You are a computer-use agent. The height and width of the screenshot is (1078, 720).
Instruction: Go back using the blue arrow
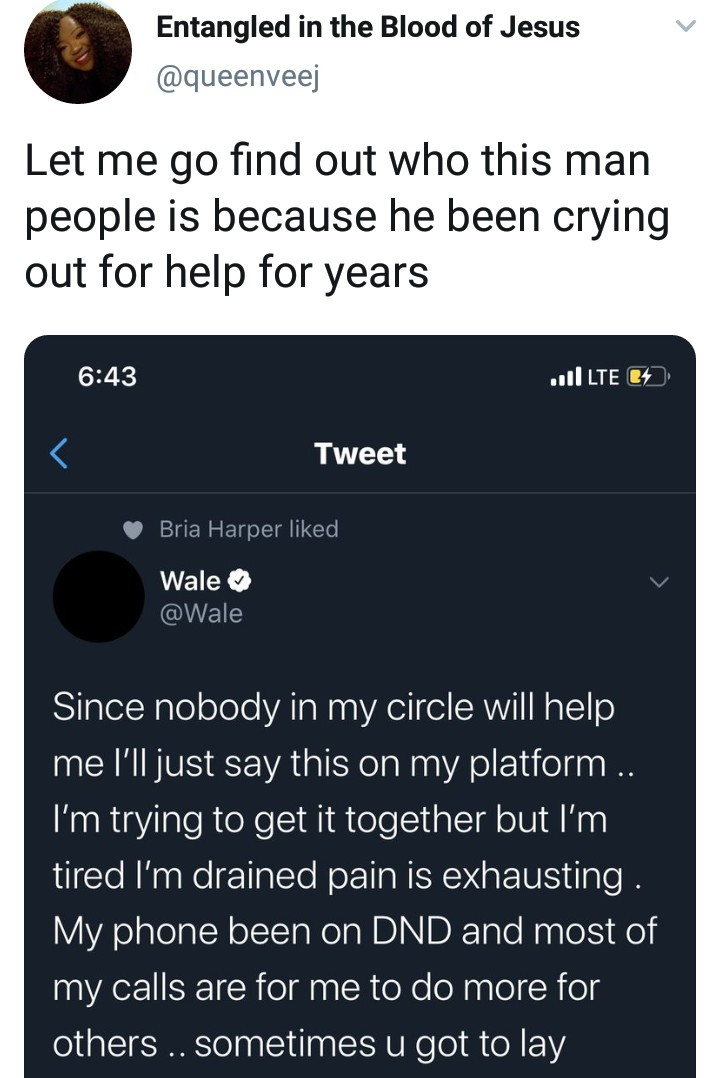[59, 454]
